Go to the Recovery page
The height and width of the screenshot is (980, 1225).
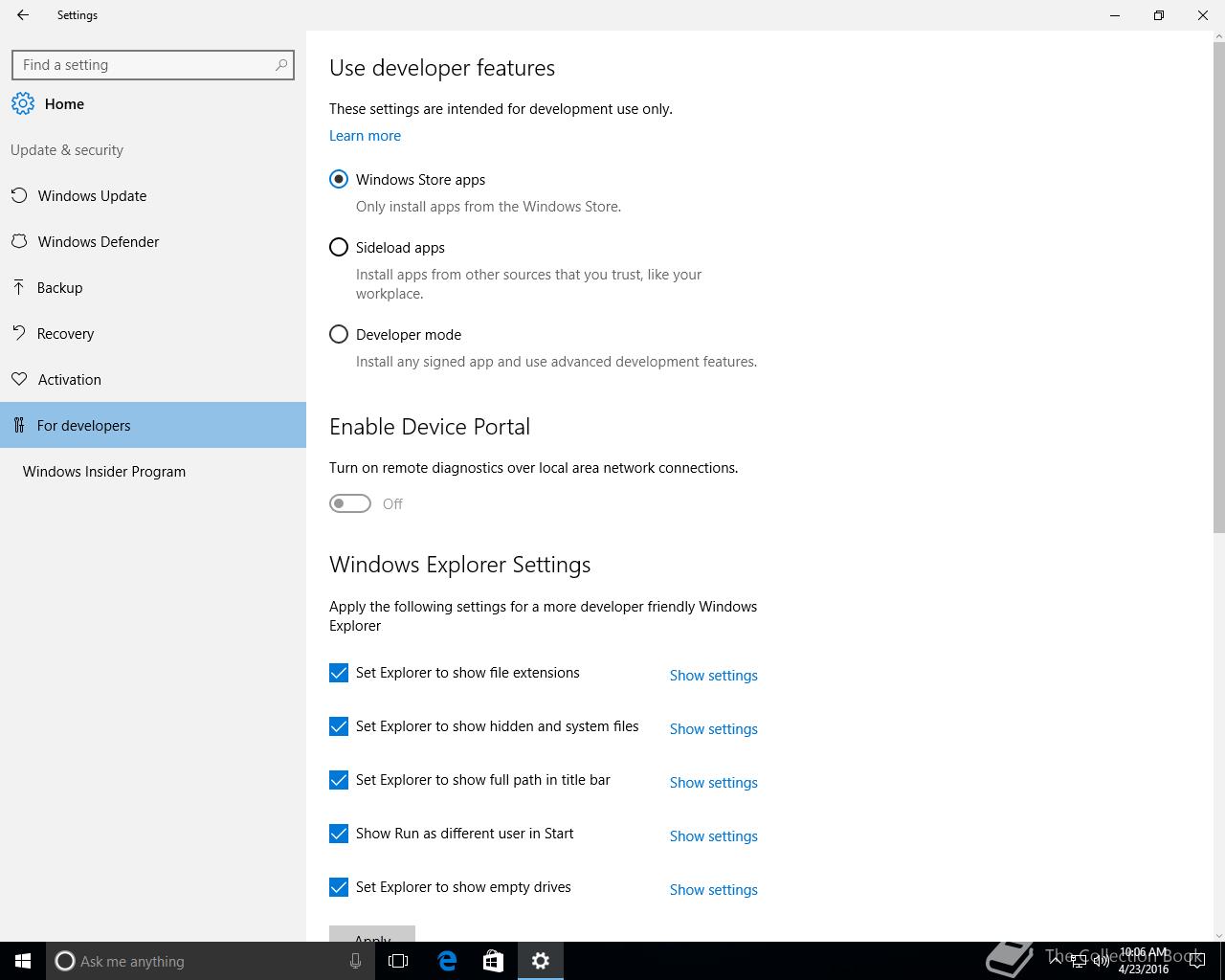pos(153,334)
